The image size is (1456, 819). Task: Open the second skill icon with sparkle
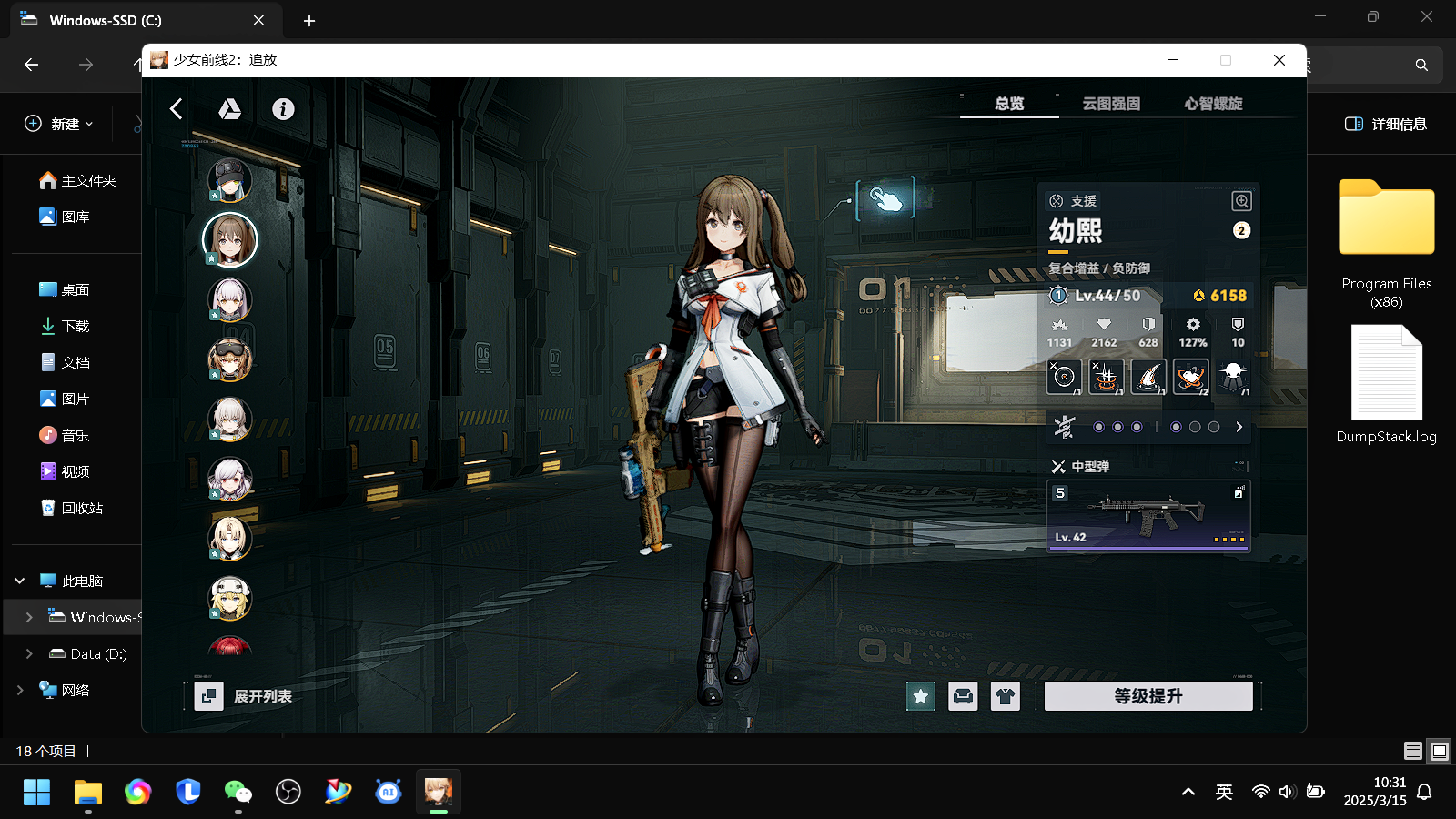1107,377
